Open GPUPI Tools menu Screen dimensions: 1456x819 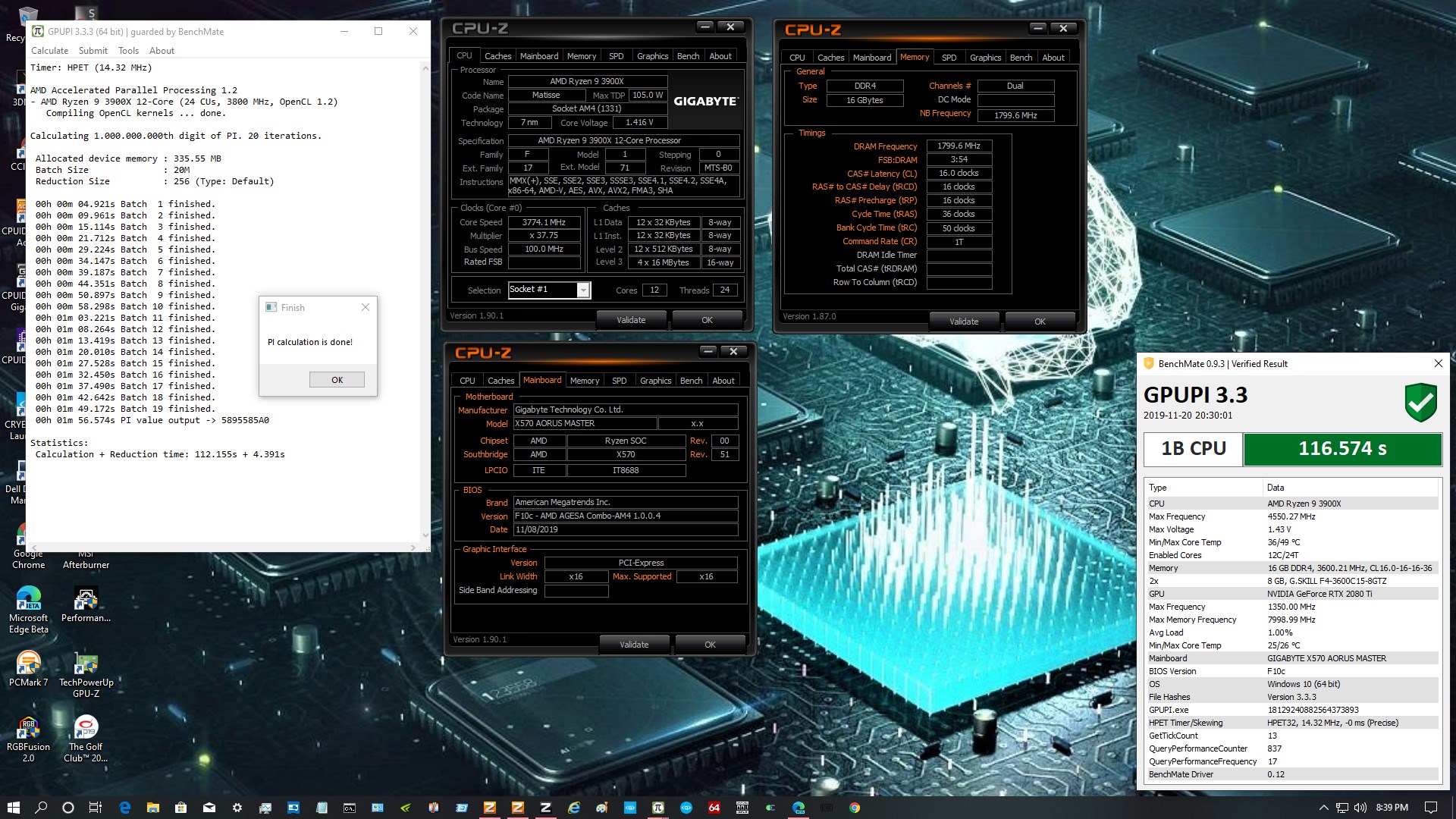click(128, 51)
